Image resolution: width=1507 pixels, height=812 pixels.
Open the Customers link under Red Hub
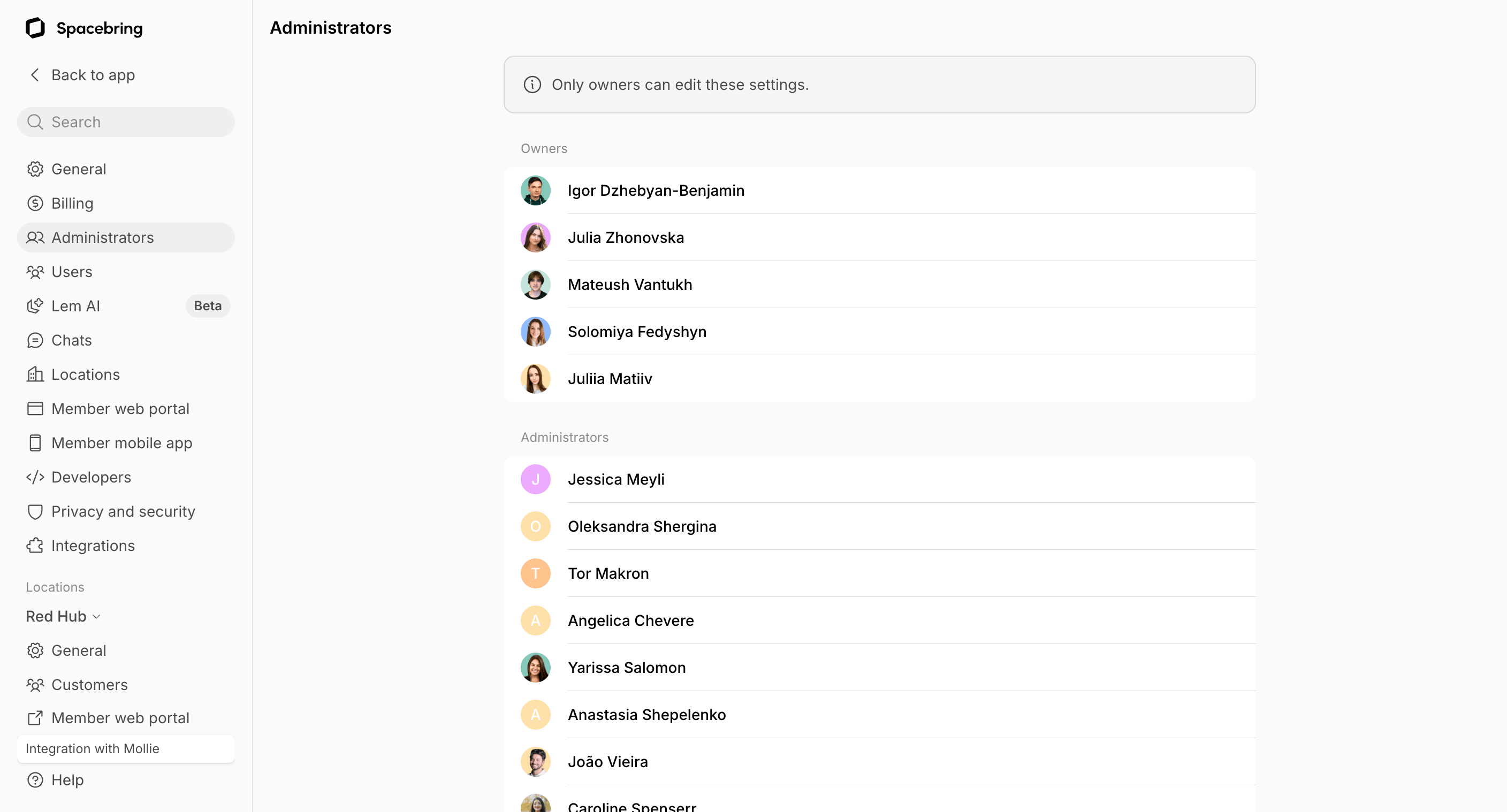coord(126,685)
